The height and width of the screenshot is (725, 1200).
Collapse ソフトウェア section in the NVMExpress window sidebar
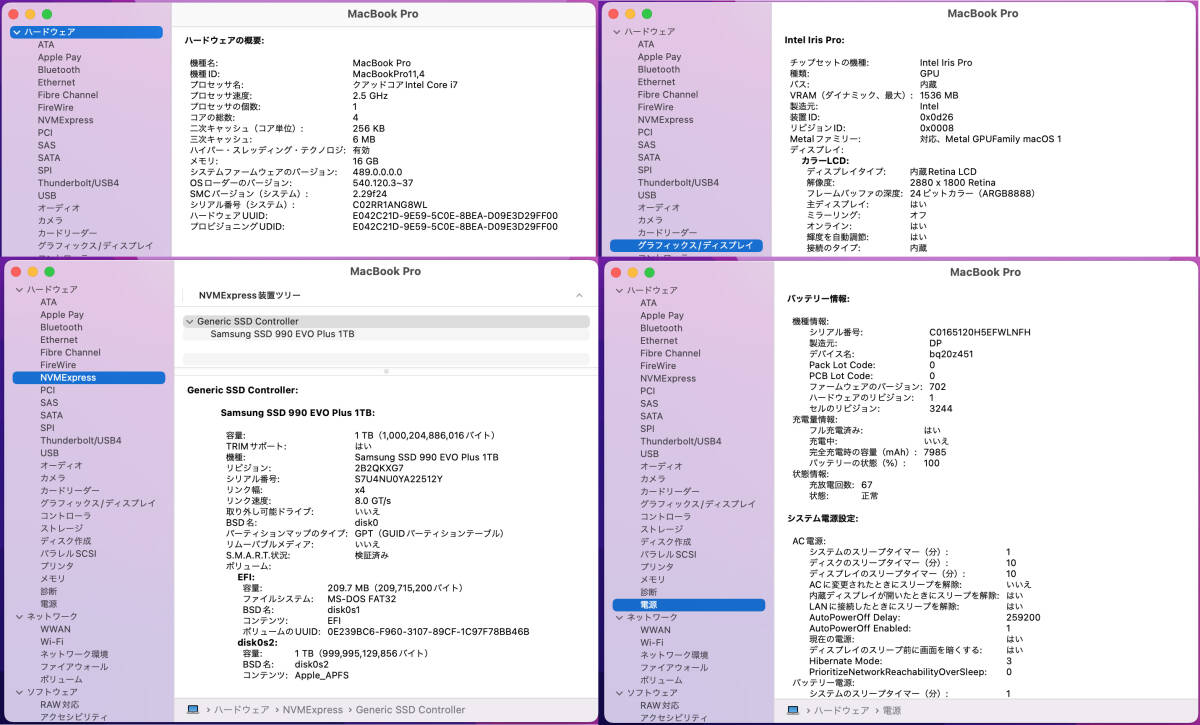point(17,692)
